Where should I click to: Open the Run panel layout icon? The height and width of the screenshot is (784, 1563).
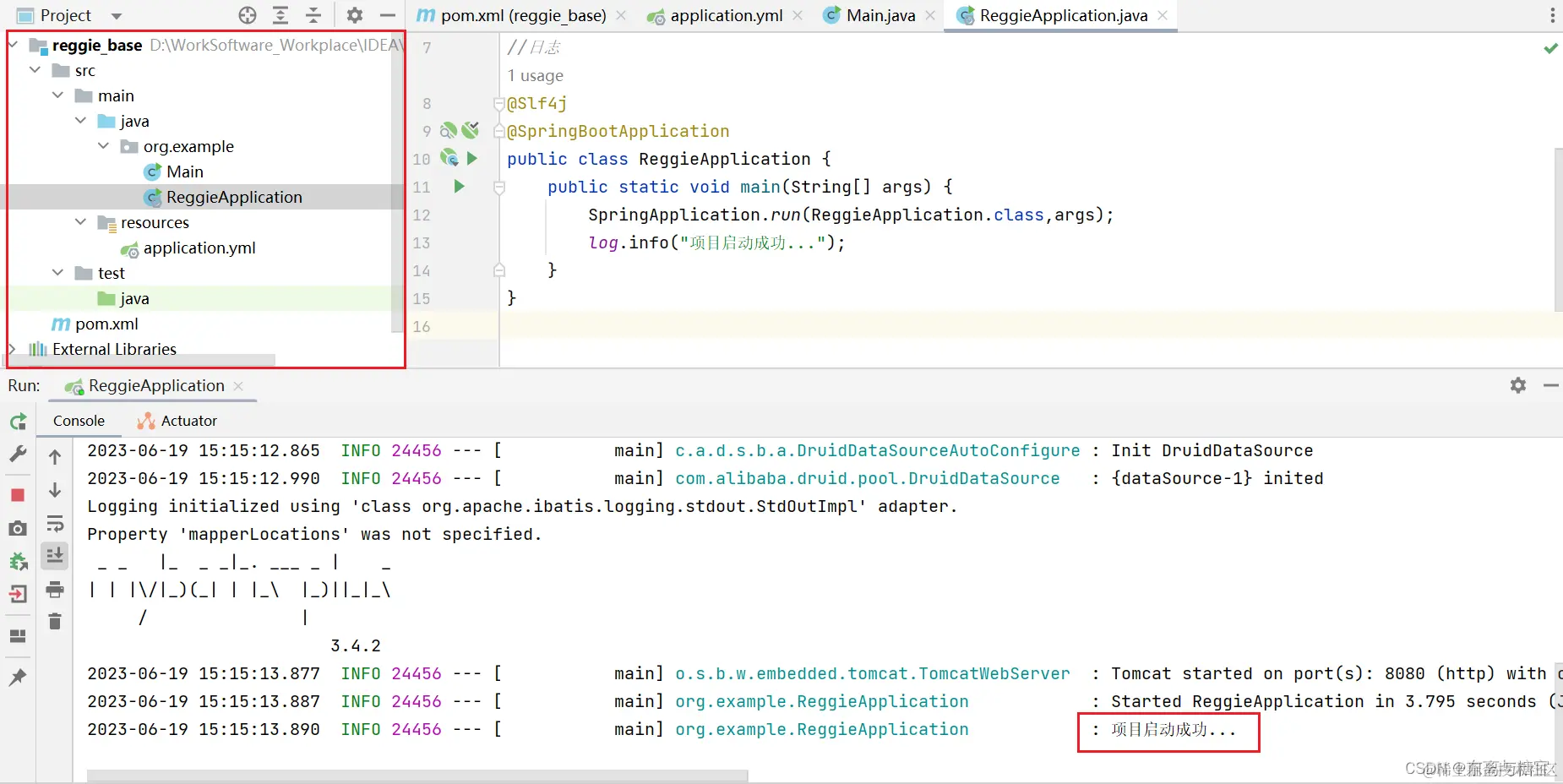tap(18, 635)
